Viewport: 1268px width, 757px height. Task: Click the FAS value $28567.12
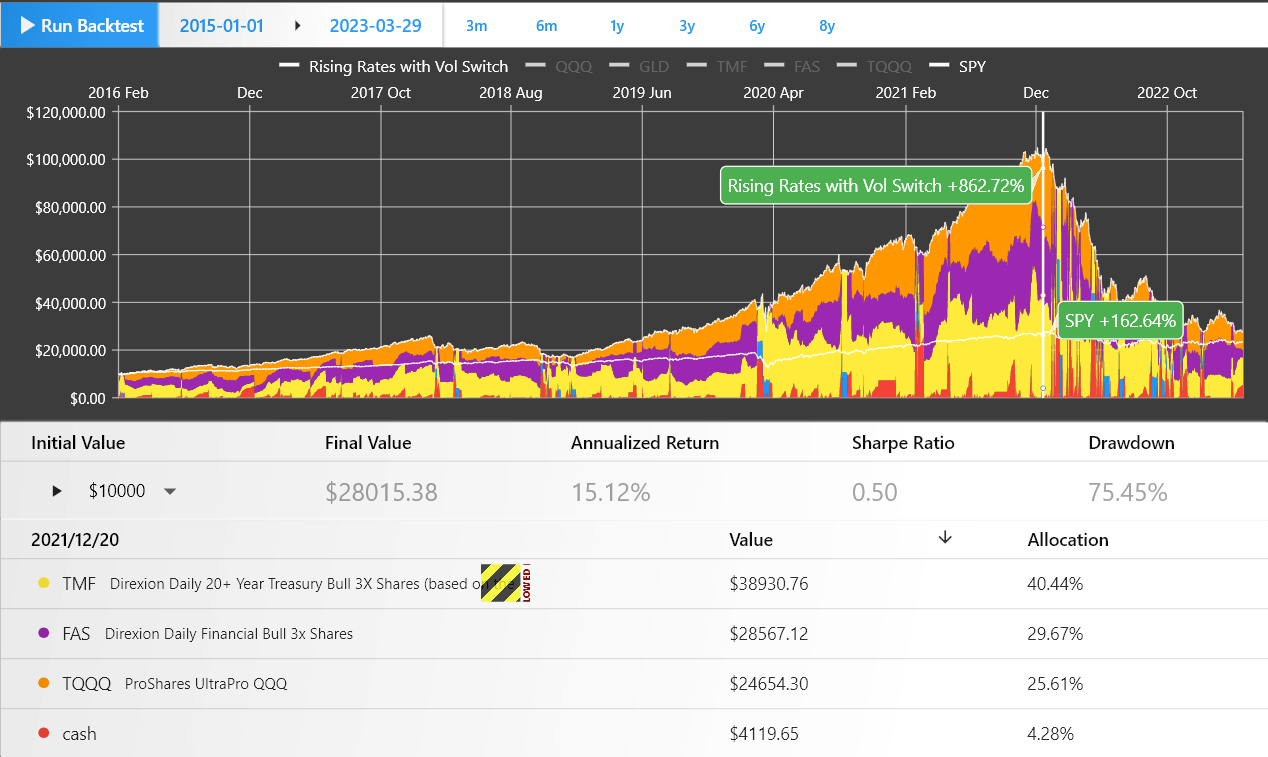(x=769, y=634)
